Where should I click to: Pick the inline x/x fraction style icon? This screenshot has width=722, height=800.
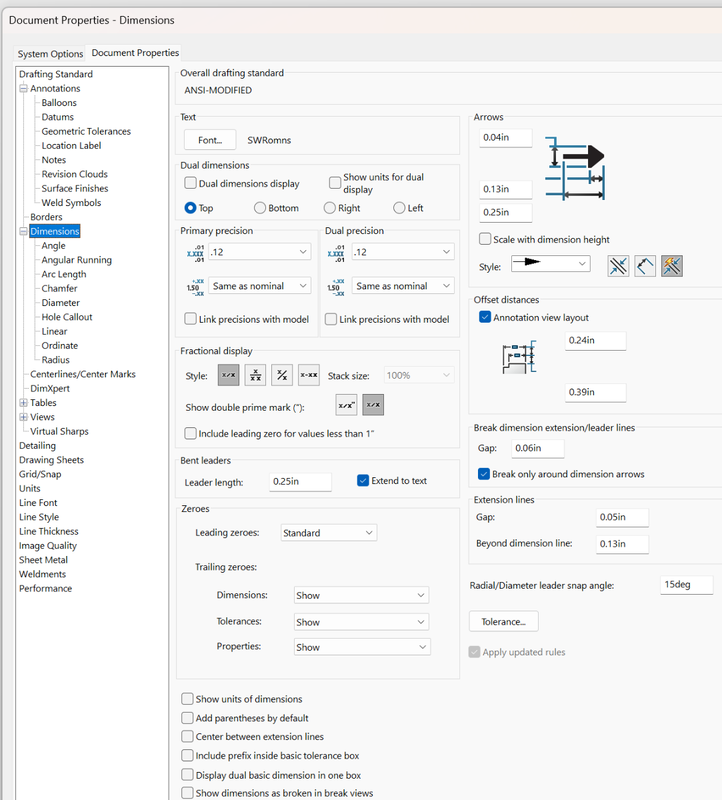229,376
